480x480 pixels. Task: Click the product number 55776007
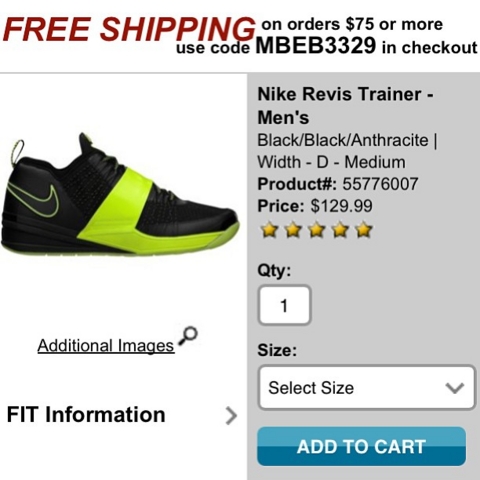pyautogui.click(x=380, y=184)
